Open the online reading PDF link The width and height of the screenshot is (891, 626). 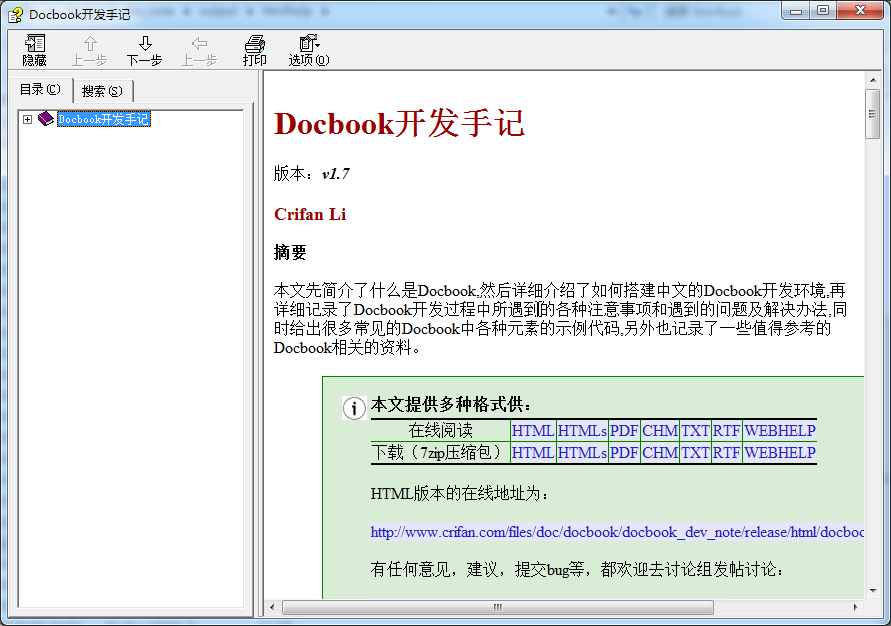(x=624, y=431)
